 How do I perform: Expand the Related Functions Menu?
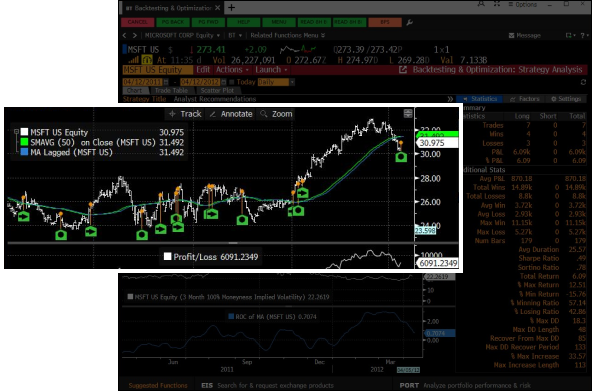click(288, 35)
